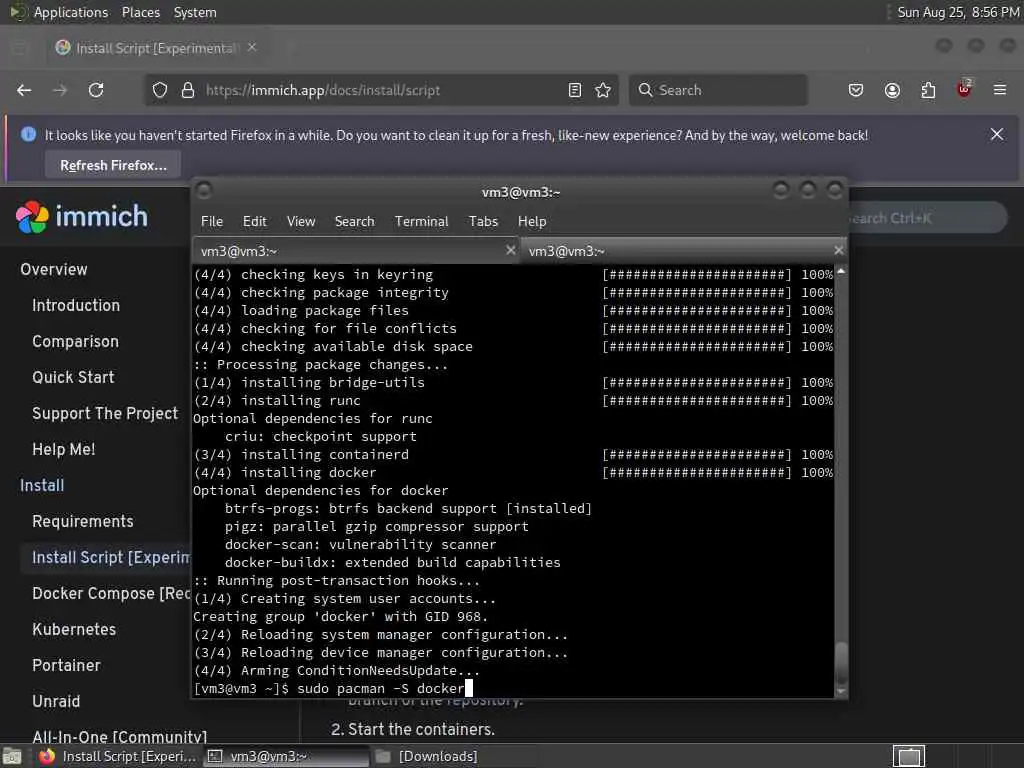Screen dimensions: 1024x768
Task: Open the Pocket save icon
Action: point(856,90)
